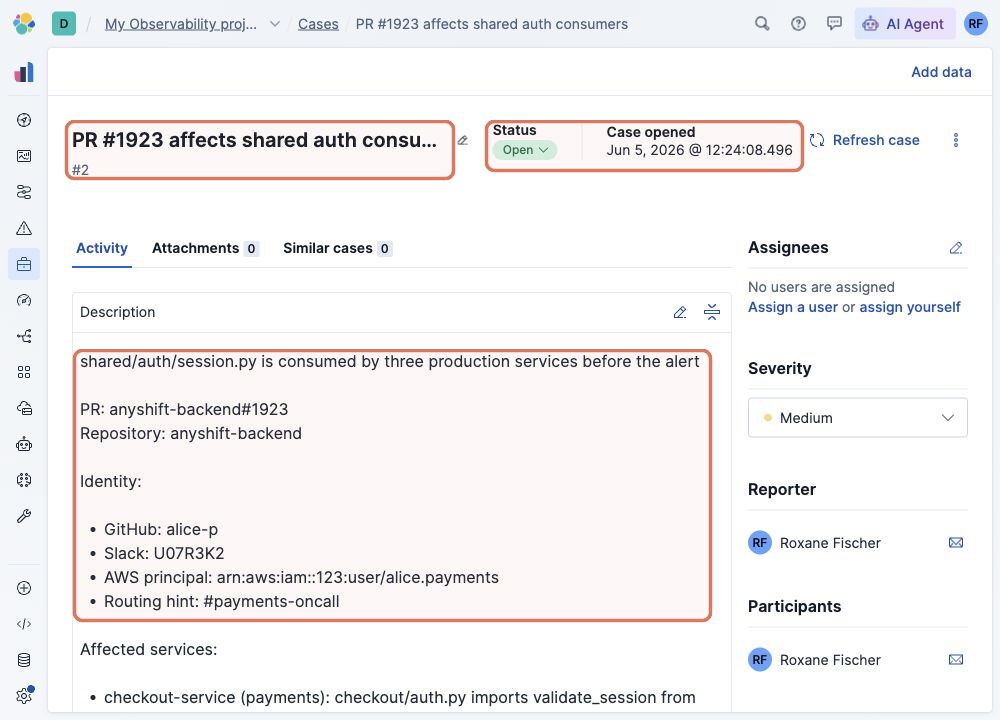The width and height of the screenshot is (1000, 720).
Task: Open the Observability overview bar chart icon
Action: (x=24, y=72)
